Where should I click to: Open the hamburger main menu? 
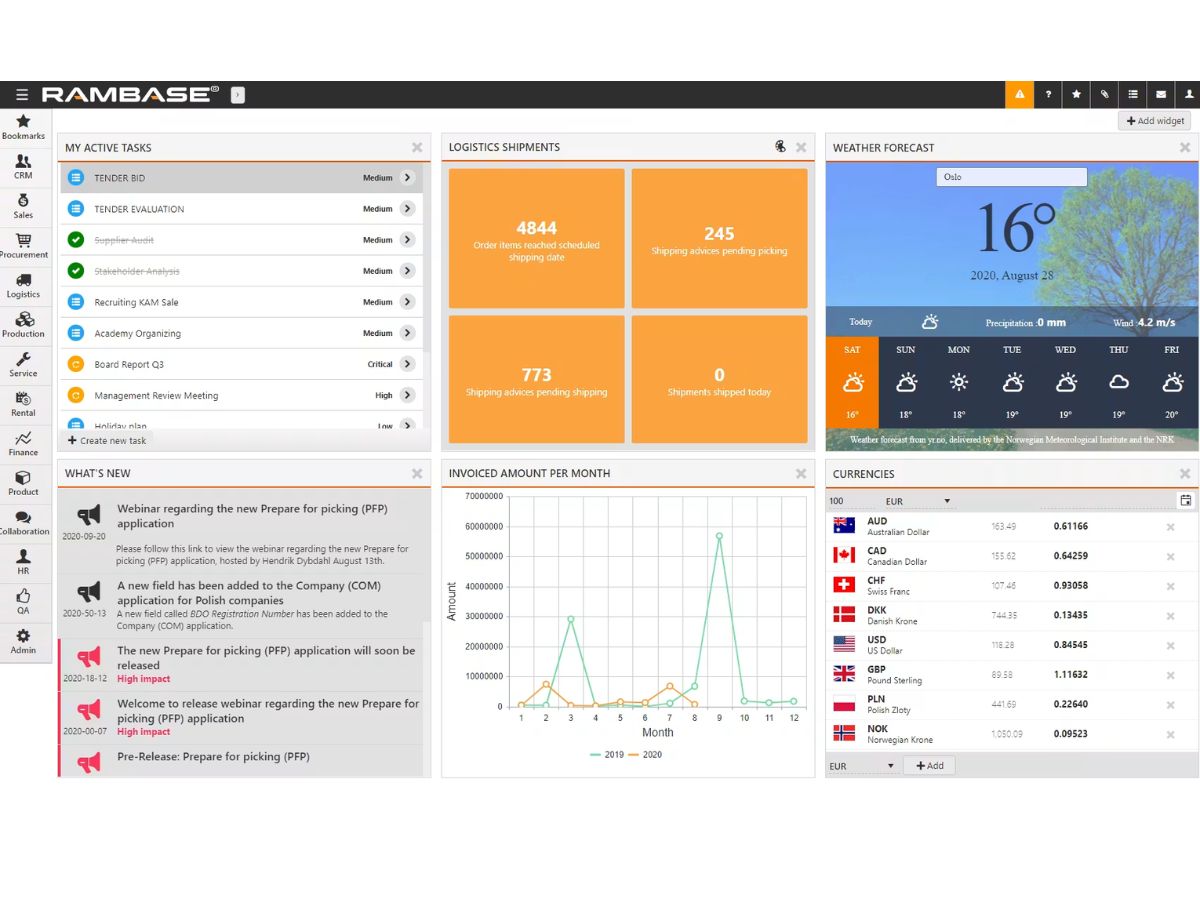pyautogui.click(x=22, y=95)
